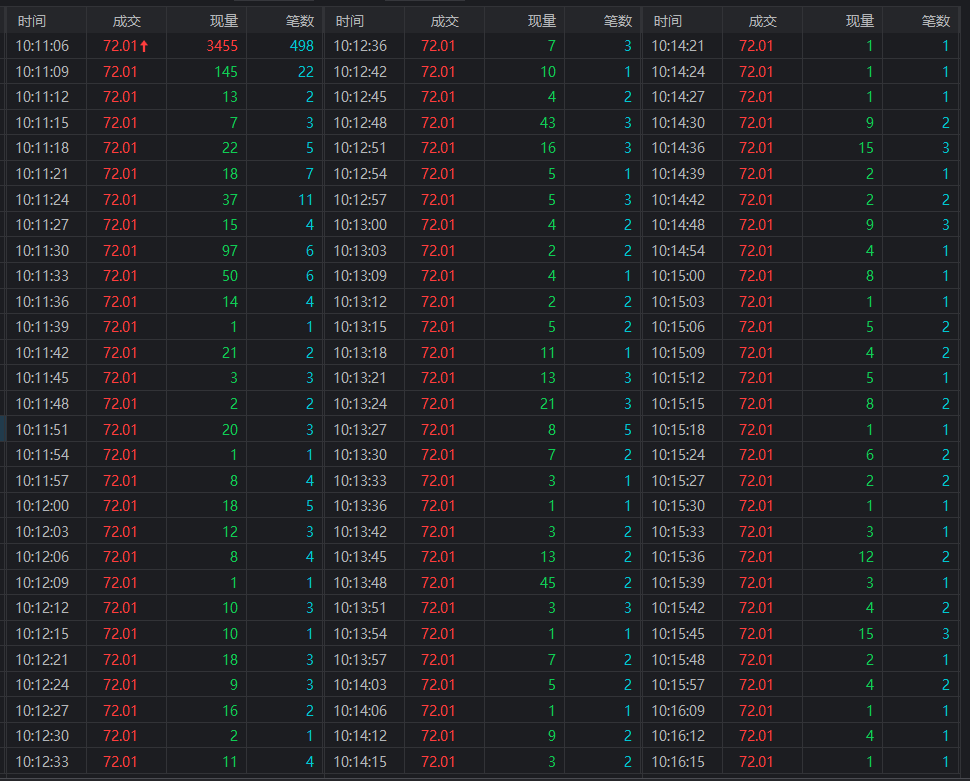Click the 10:14:21 time cell
The height and width of the screenshot is (781, 970).
point(678,46)
